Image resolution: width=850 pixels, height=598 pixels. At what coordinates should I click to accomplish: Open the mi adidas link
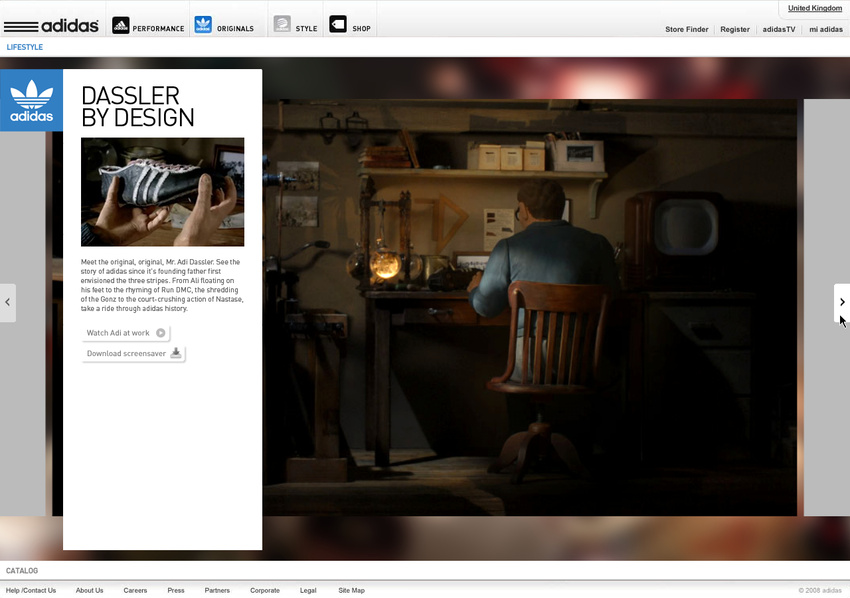point(826,29)
